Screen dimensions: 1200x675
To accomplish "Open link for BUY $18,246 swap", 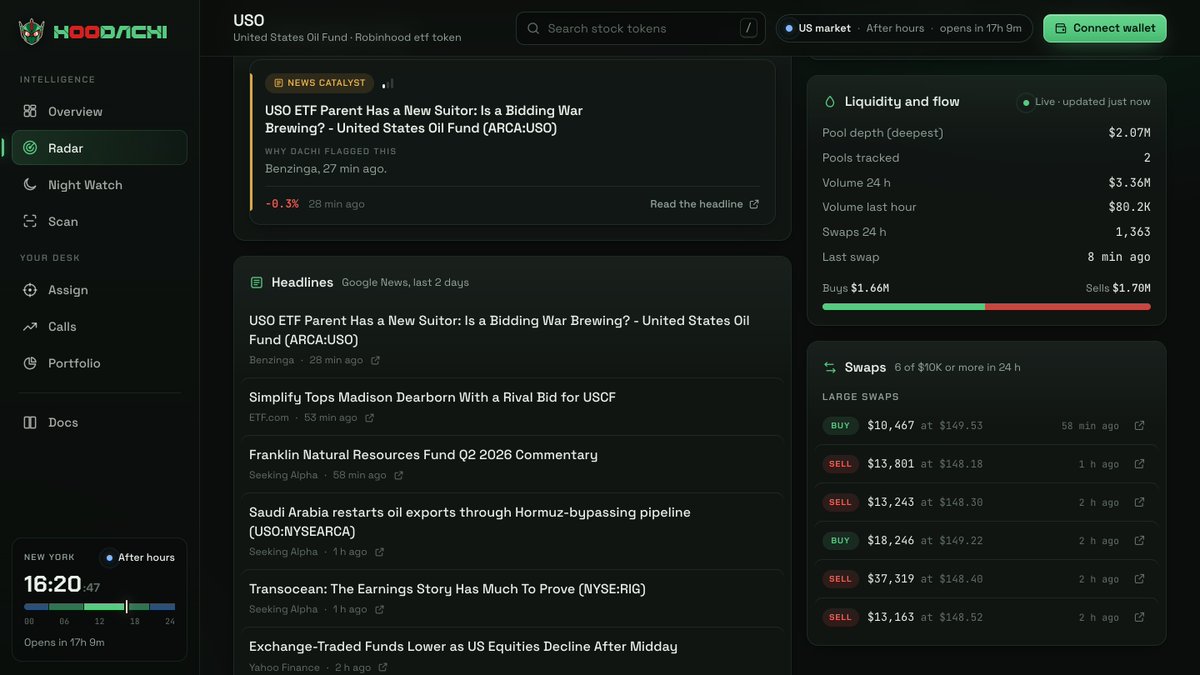I will (1139, 541).
